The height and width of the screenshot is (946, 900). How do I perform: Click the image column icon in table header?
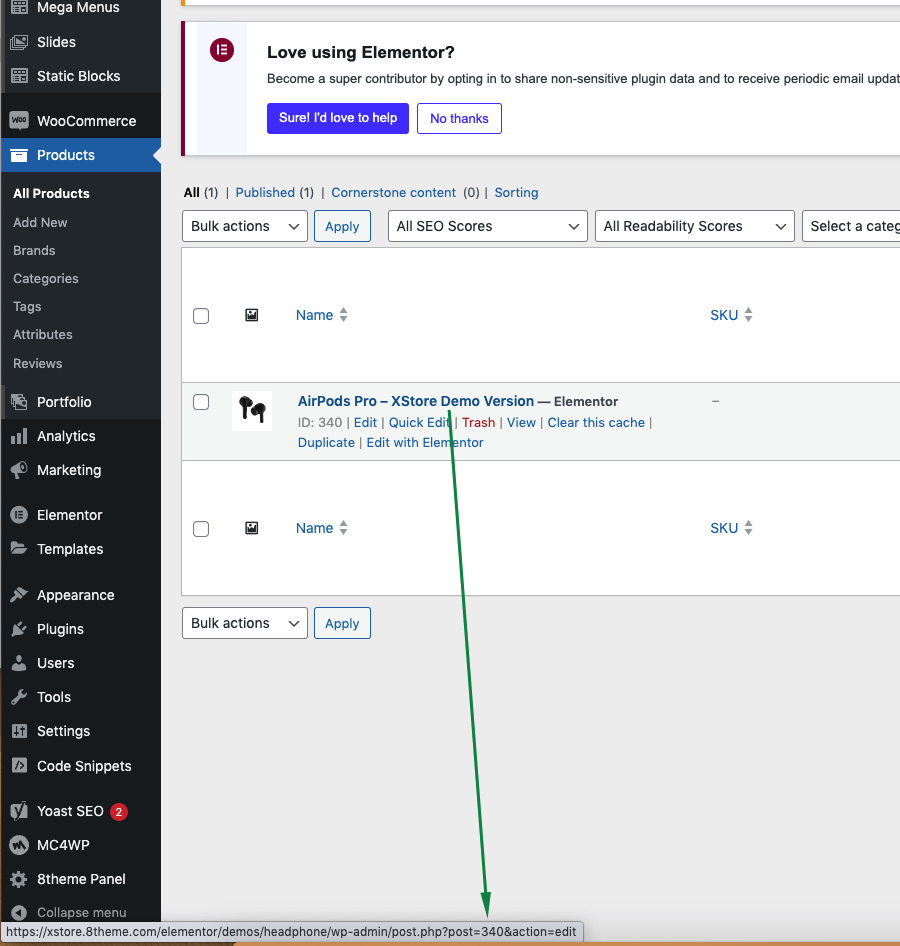click(x=252, y=315)
